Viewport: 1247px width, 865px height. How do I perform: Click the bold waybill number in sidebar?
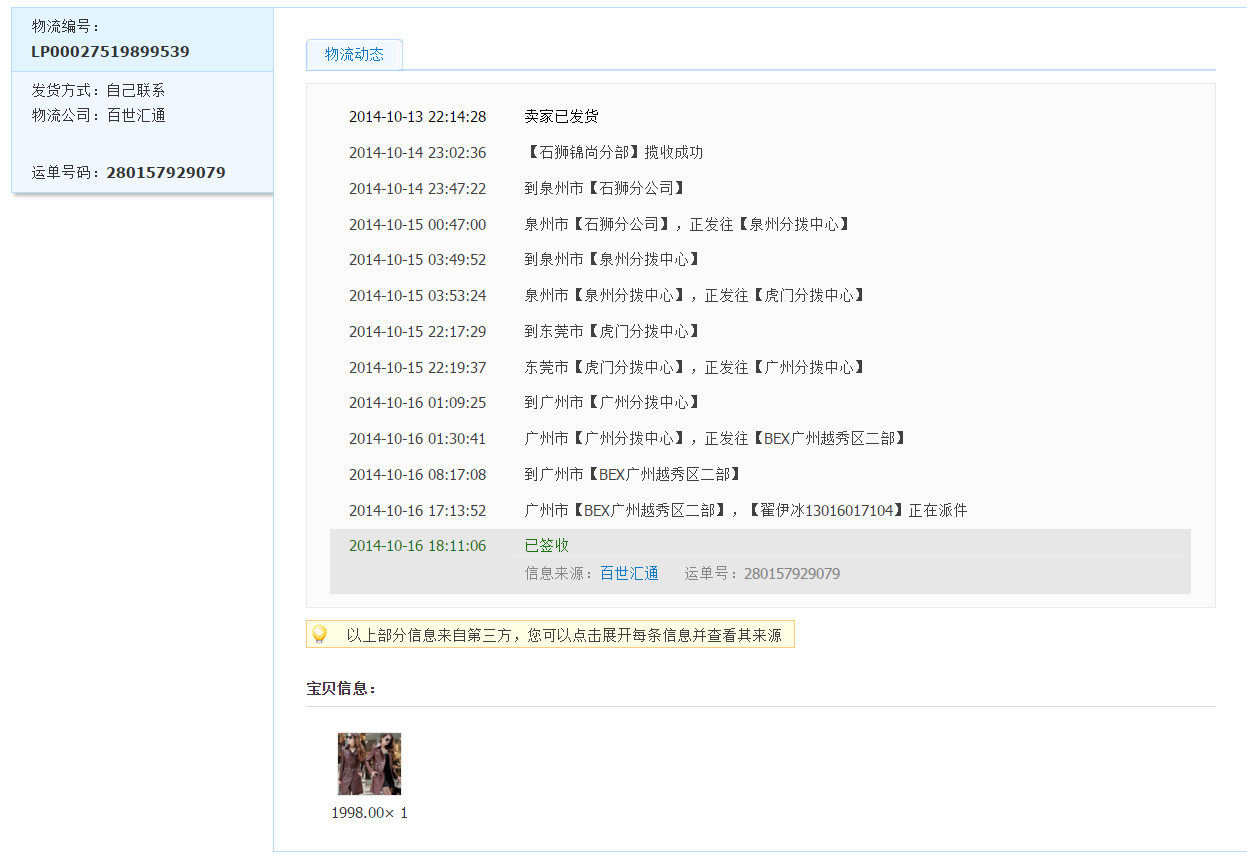pos(165,172)
